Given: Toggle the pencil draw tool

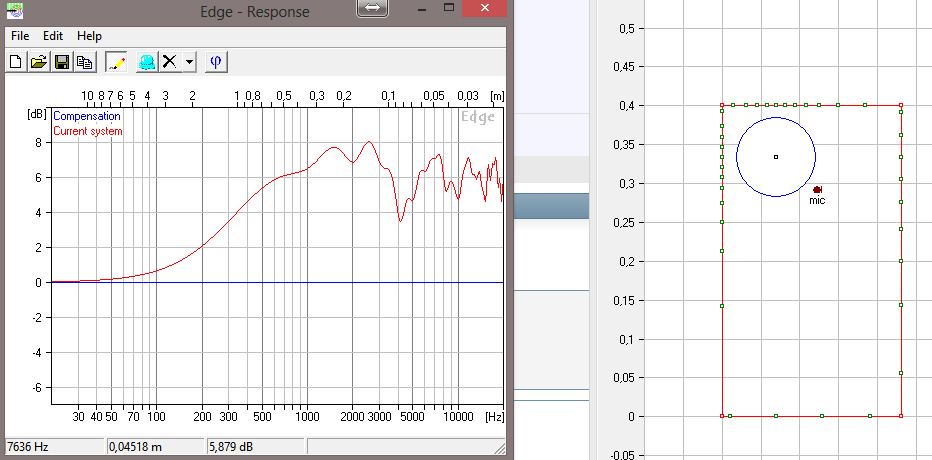Looking at the screenshot, I should tap(116, 62).
